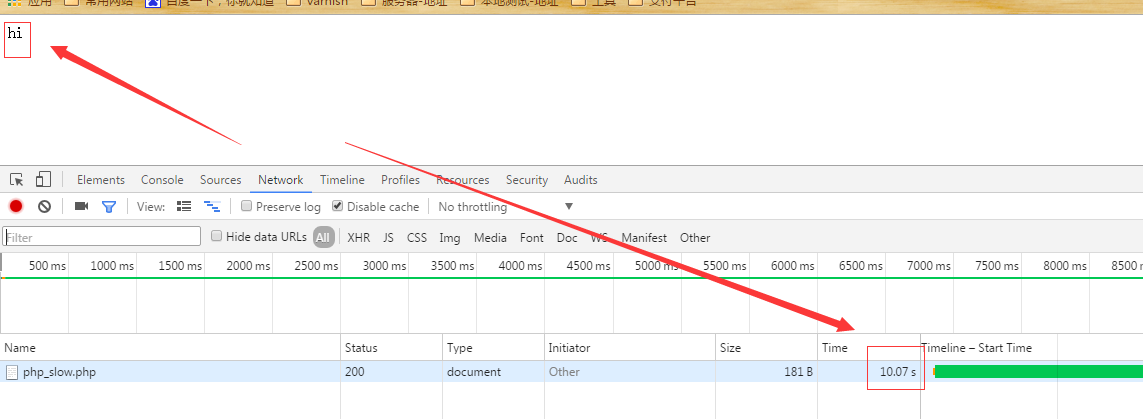Image resolution: width=1143 pixels, height=419 pixels.
Task: Toggle the filter funnel icon
Action: click(109, 207)
